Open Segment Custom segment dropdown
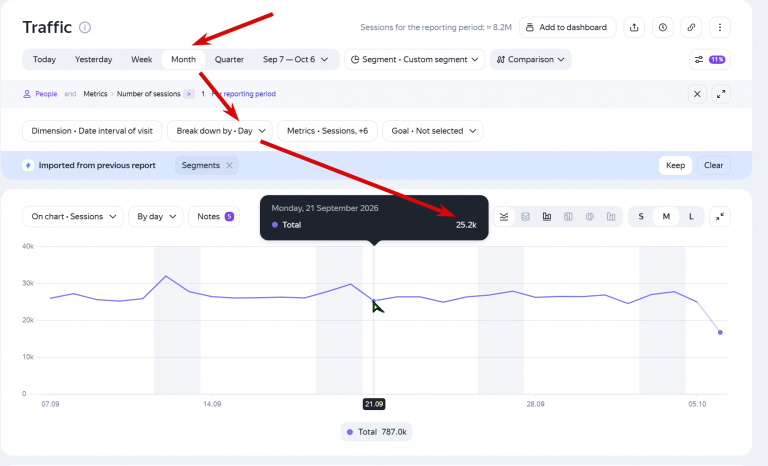This screenshot has height=466, width=768. click(414, 59)
